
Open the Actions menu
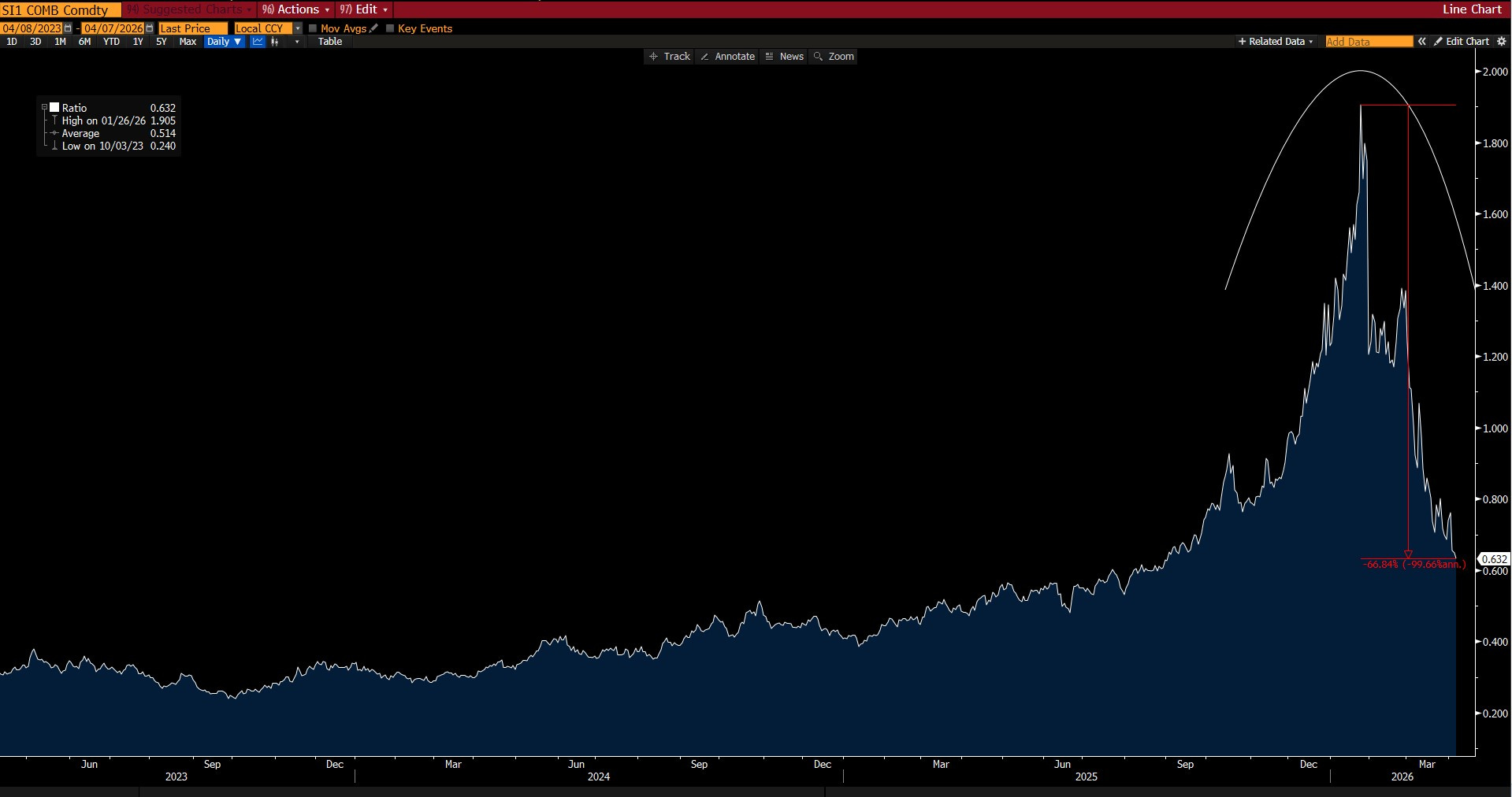296,9
